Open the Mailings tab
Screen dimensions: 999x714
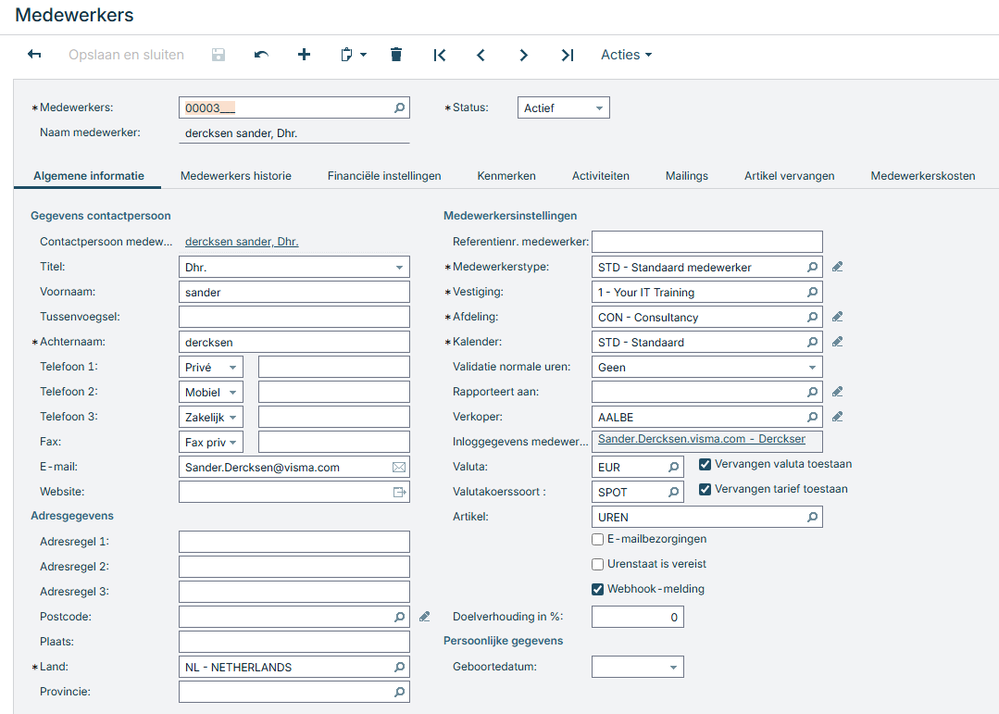pyautogui.click(x=687, y=176)
